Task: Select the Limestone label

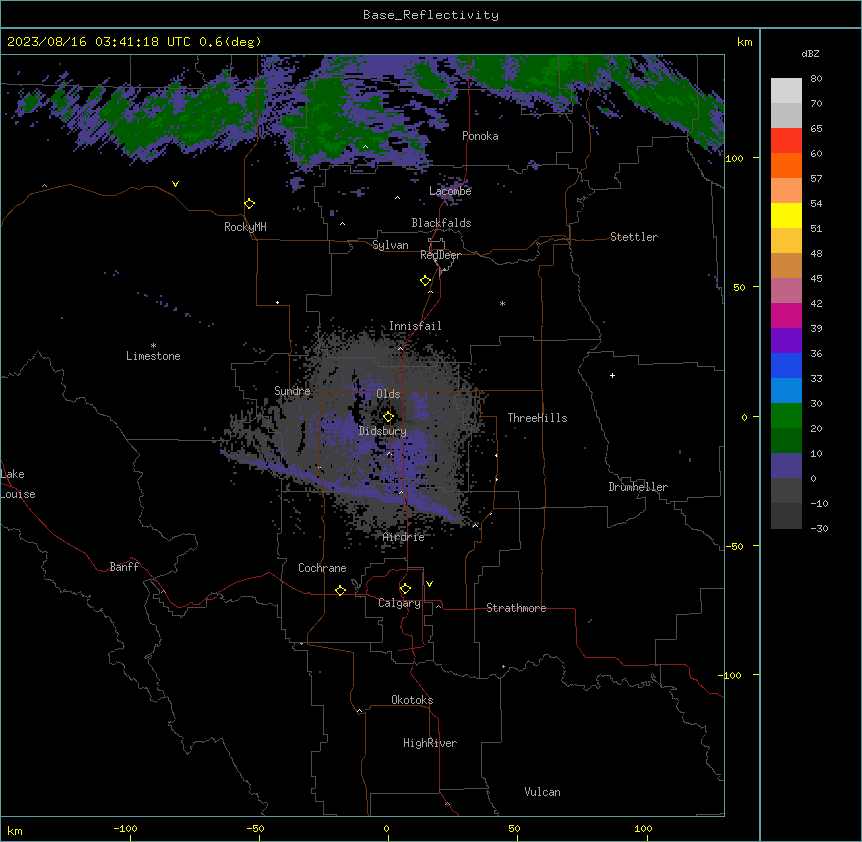Action: [153, 356]
